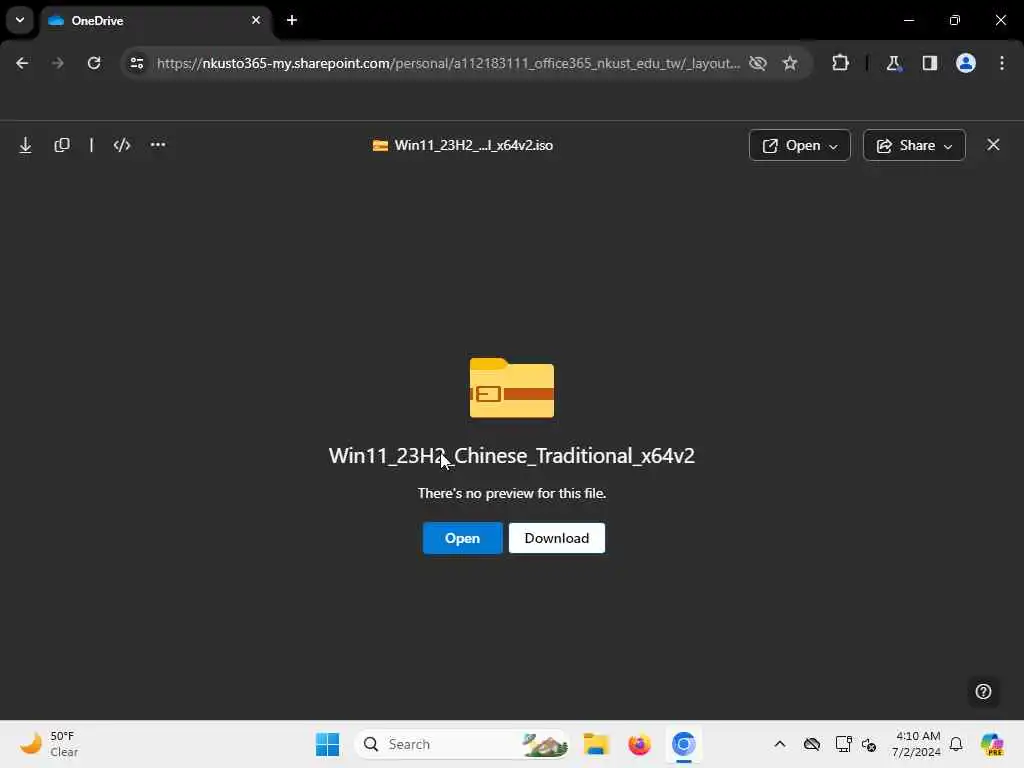Open notifications bell icon
Viewport: 1024px width, 768px height.
pyautogui.click(x=956, y=744)
